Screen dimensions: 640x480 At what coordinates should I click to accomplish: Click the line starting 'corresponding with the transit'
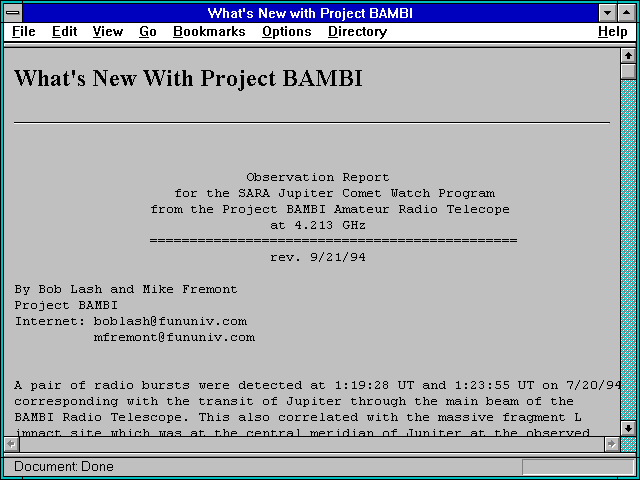click(294, 402)
